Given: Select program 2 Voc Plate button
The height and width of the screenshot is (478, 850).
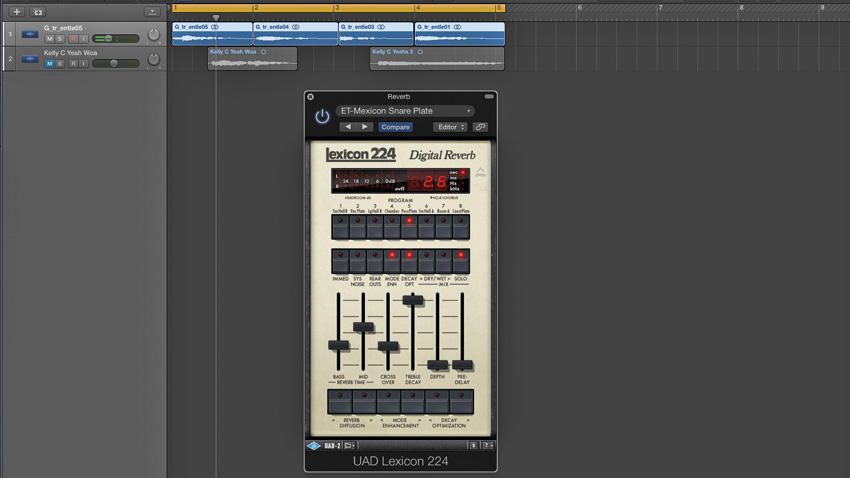Looking at the screenshot, I should pyautogui.click(x=357, y=227).
